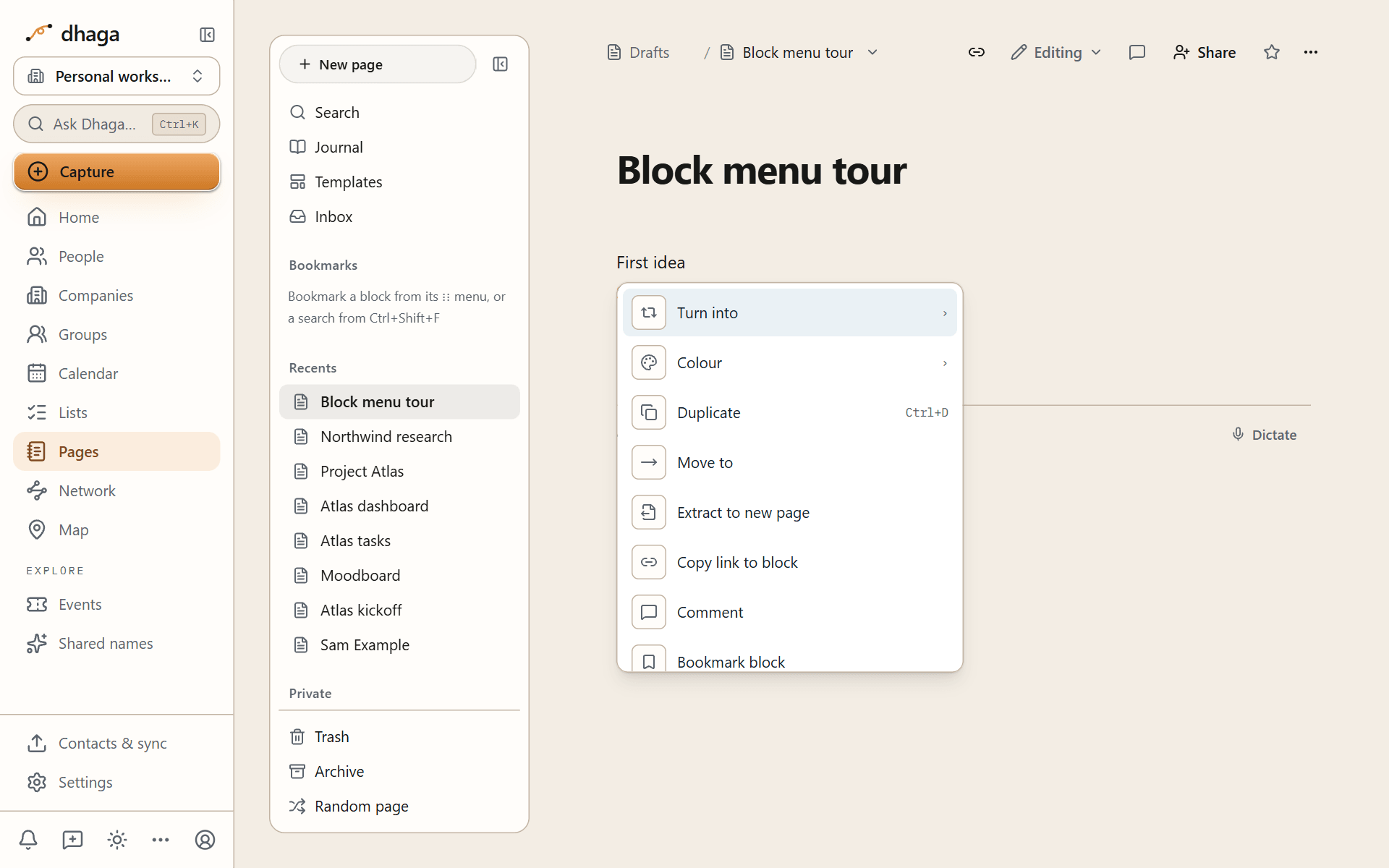
Task: Open Network in sidebar
Action: [x=116, y=490]
